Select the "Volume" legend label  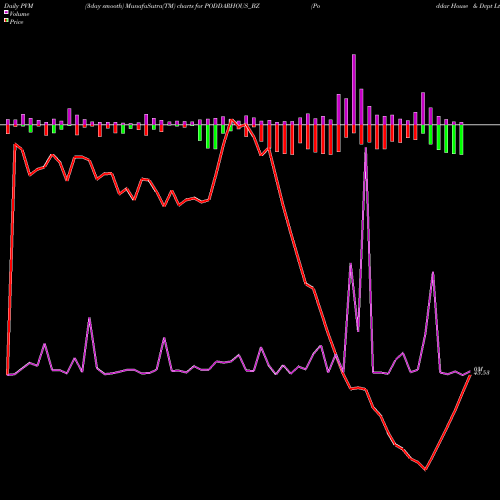19,14
